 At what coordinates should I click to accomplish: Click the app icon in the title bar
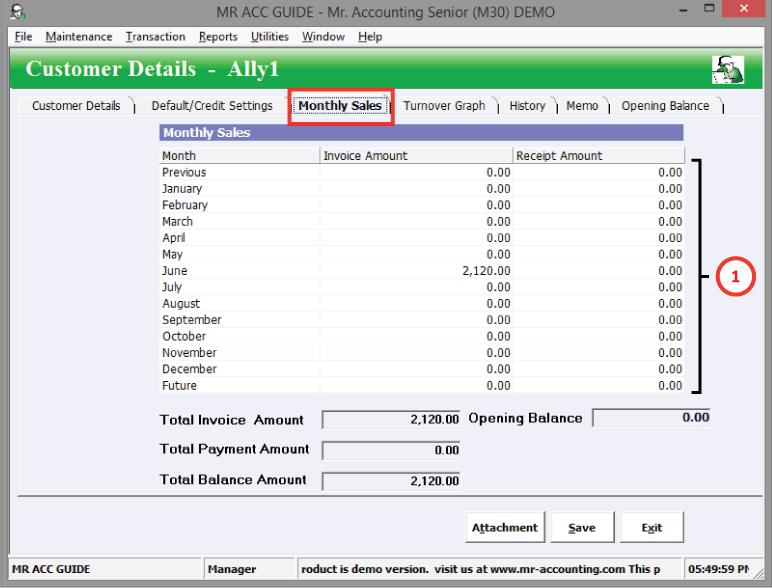click(17, 11)
